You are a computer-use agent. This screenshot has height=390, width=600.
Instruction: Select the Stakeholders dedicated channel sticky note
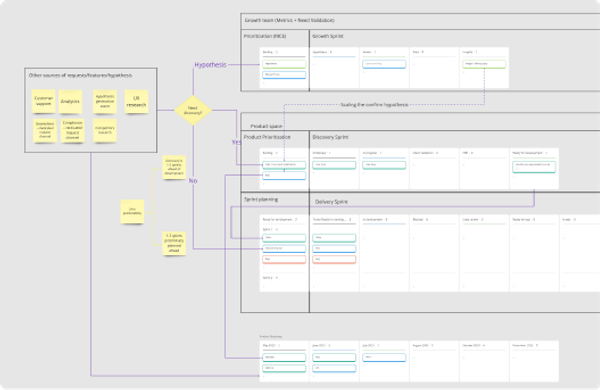(45, 131)
